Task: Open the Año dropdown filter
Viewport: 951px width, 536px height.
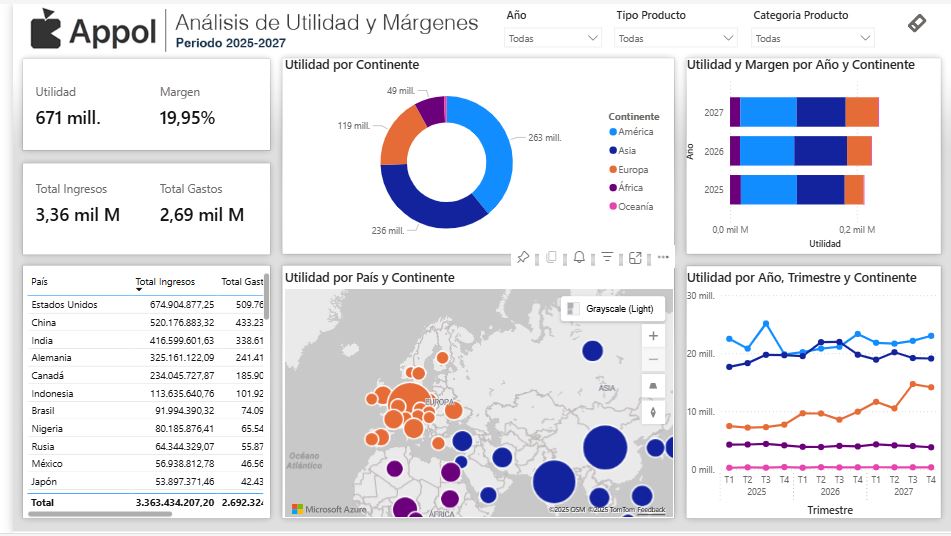Action: click(553, 38)
